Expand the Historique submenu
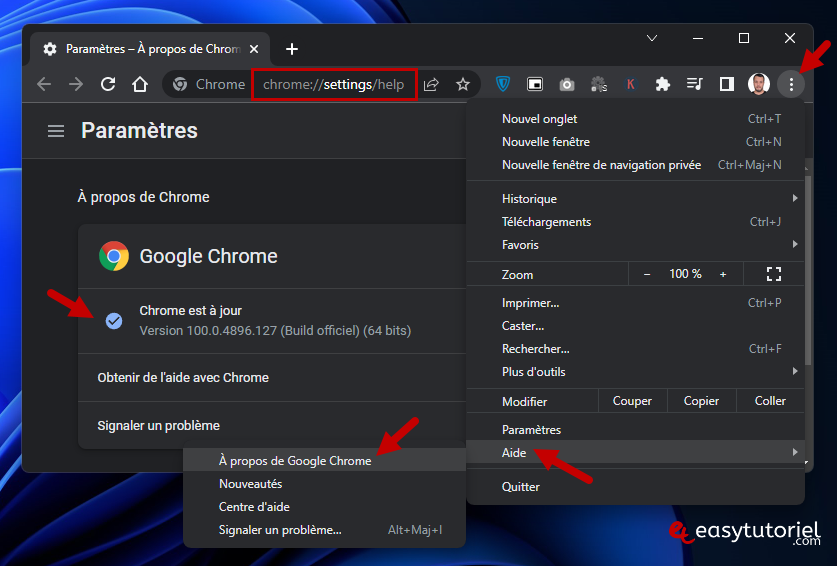The height and width of the screenshot is (566, 837). pyautogui.click(x=635, y=199)
